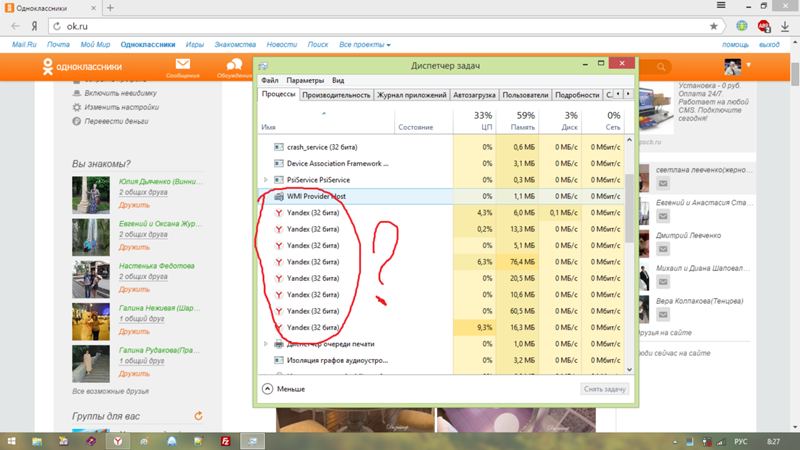The width and height of the screenshot is (800, 450).
Task: Open File Explorer from taskbar
Action: click(x=37, y=441)
